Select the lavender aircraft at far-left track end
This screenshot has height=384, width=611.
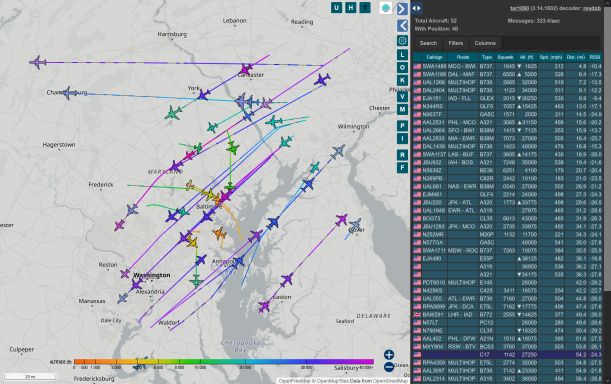point(38,62)
